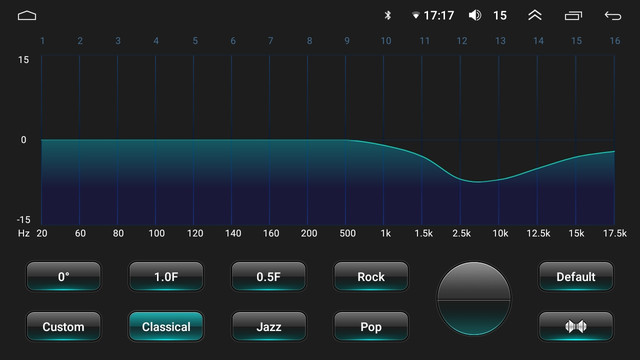This screenshot has width=640, height=360.
Task: Select band 12 at 2.5k
Action: click(x=460, y=140)
